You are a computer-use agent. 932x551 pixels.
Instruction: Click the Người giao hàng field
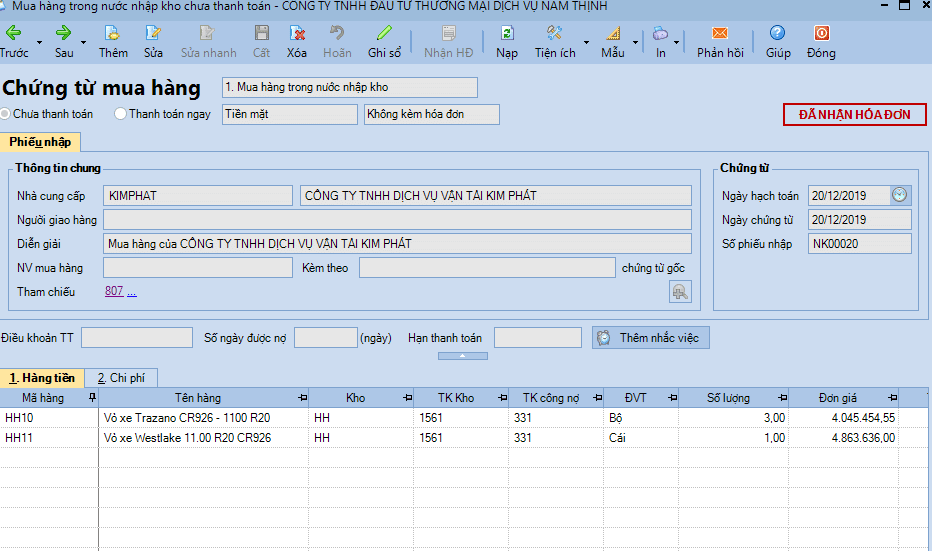(397, 219)
